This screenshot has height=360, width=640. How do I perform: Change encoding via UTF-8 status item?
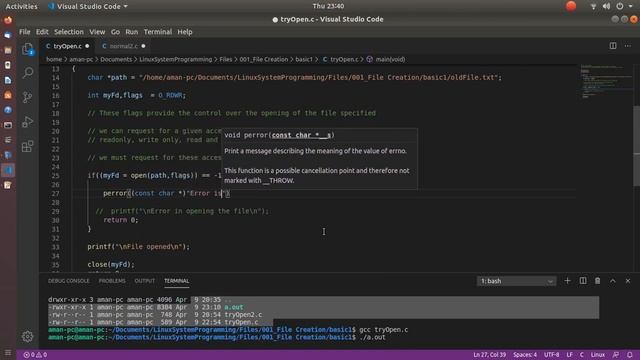point(551,355)
